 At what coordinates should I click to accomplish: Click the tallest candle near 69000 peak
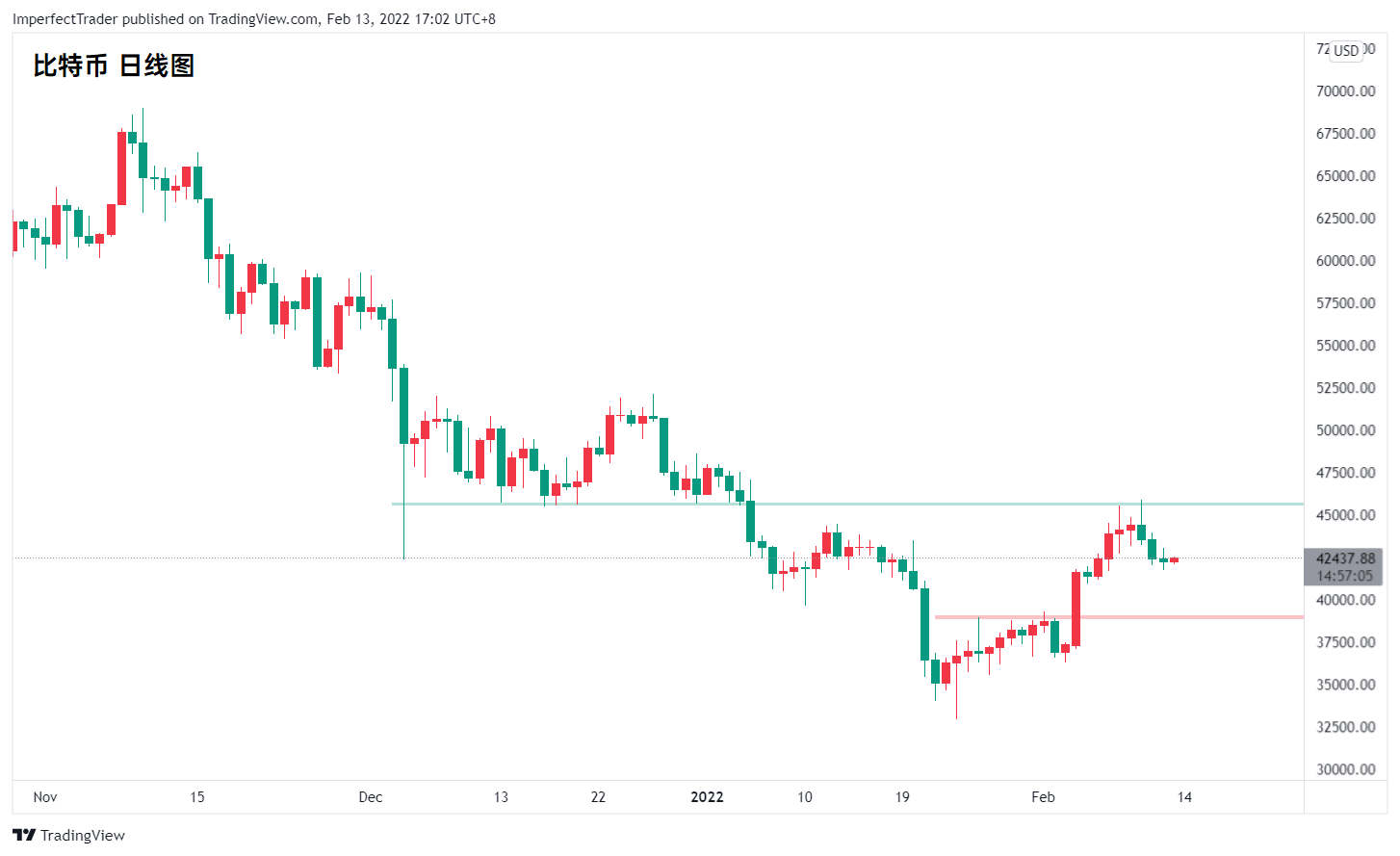tap(143, 160)
